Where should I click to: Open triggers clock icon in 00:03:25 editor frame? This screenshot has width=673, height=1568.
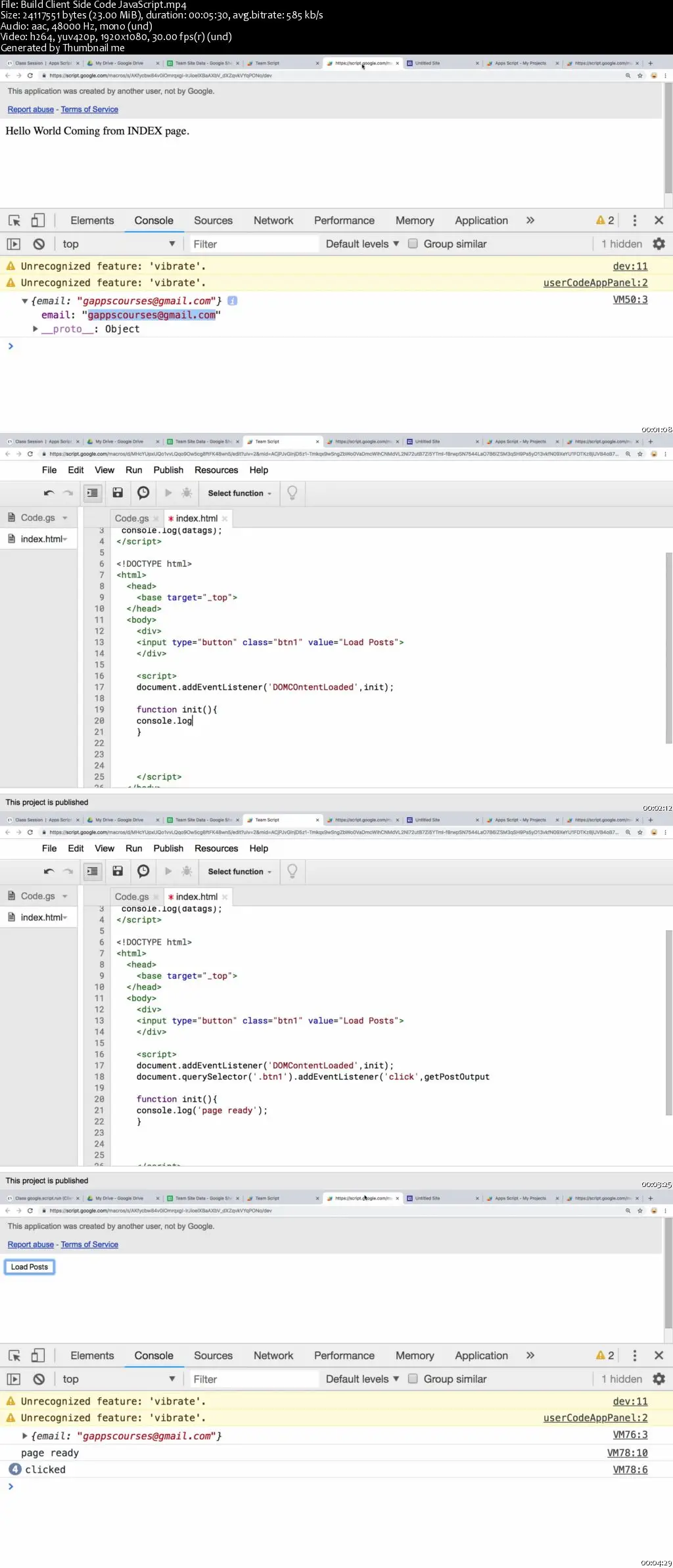(x=143, y=871)
